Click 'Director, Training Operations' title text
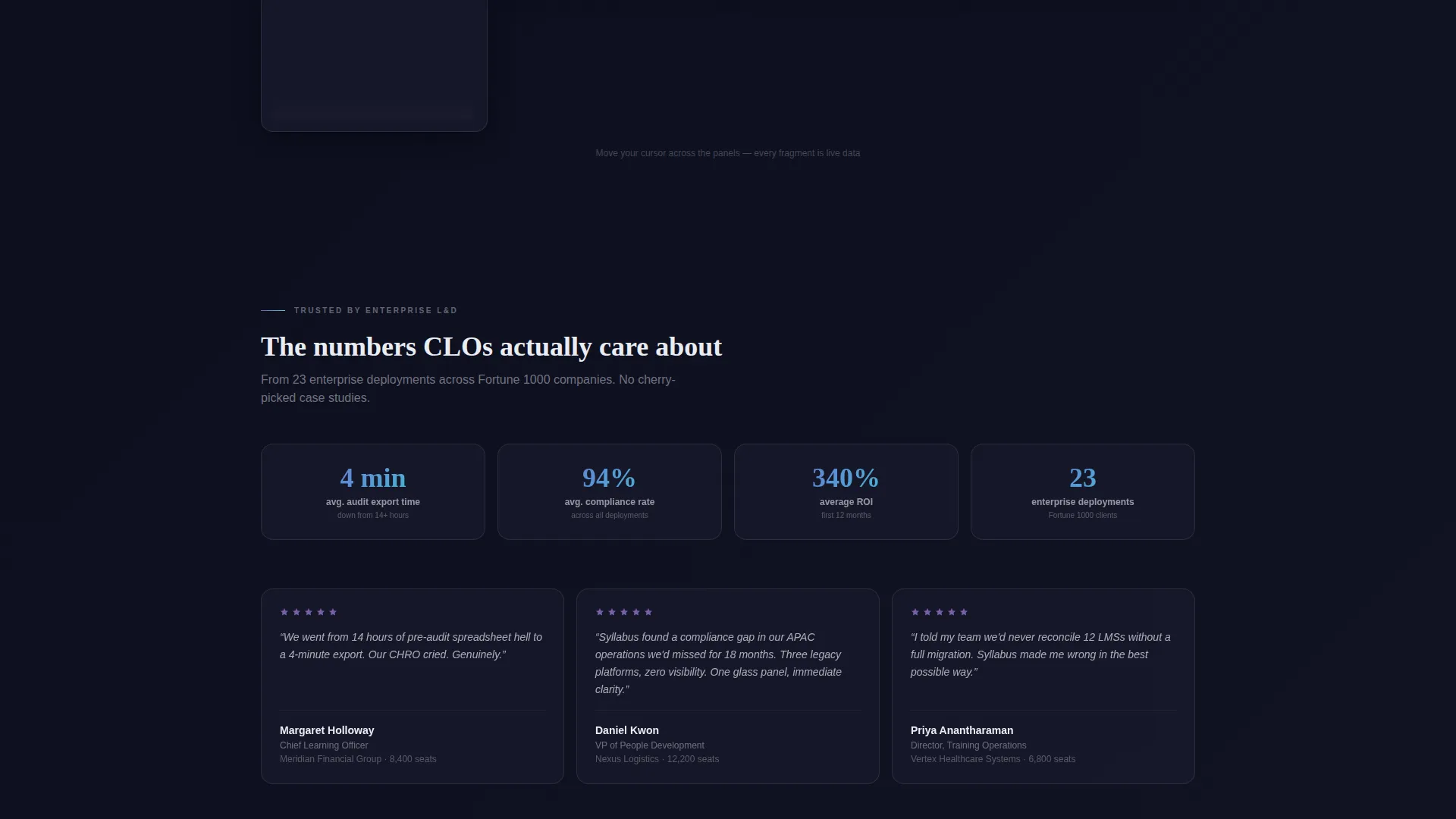Image resolution: width=1456 pixels, height=819 pixels. point(968,745)
